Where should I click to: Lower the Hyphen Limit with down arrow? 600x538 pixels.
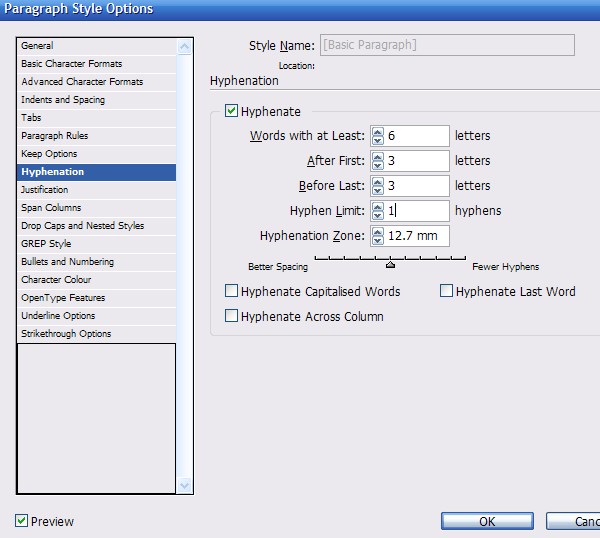(x=378, y=215)
